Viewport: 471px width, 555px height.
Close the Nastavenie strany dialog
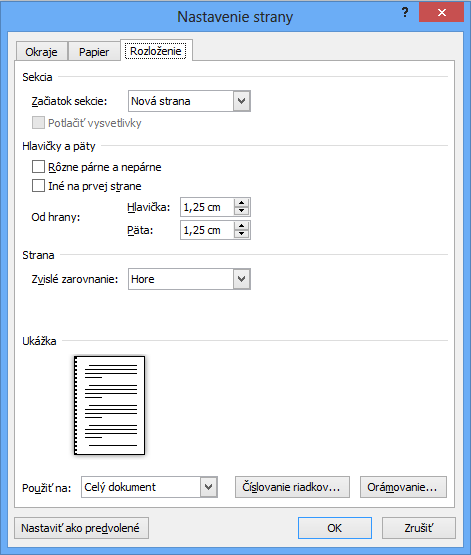click(x=441, y=12)
